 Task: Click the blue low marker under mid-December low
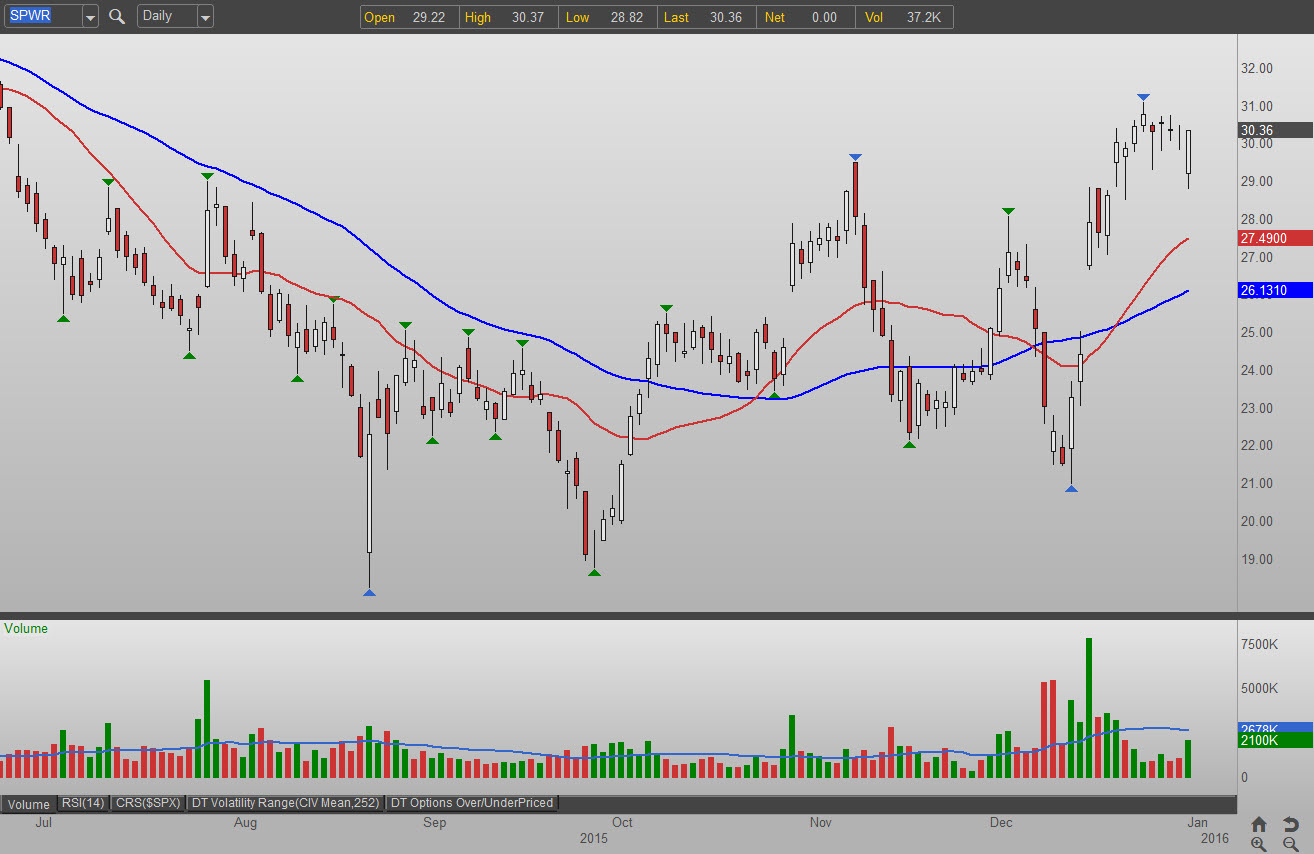(1071, 489)
